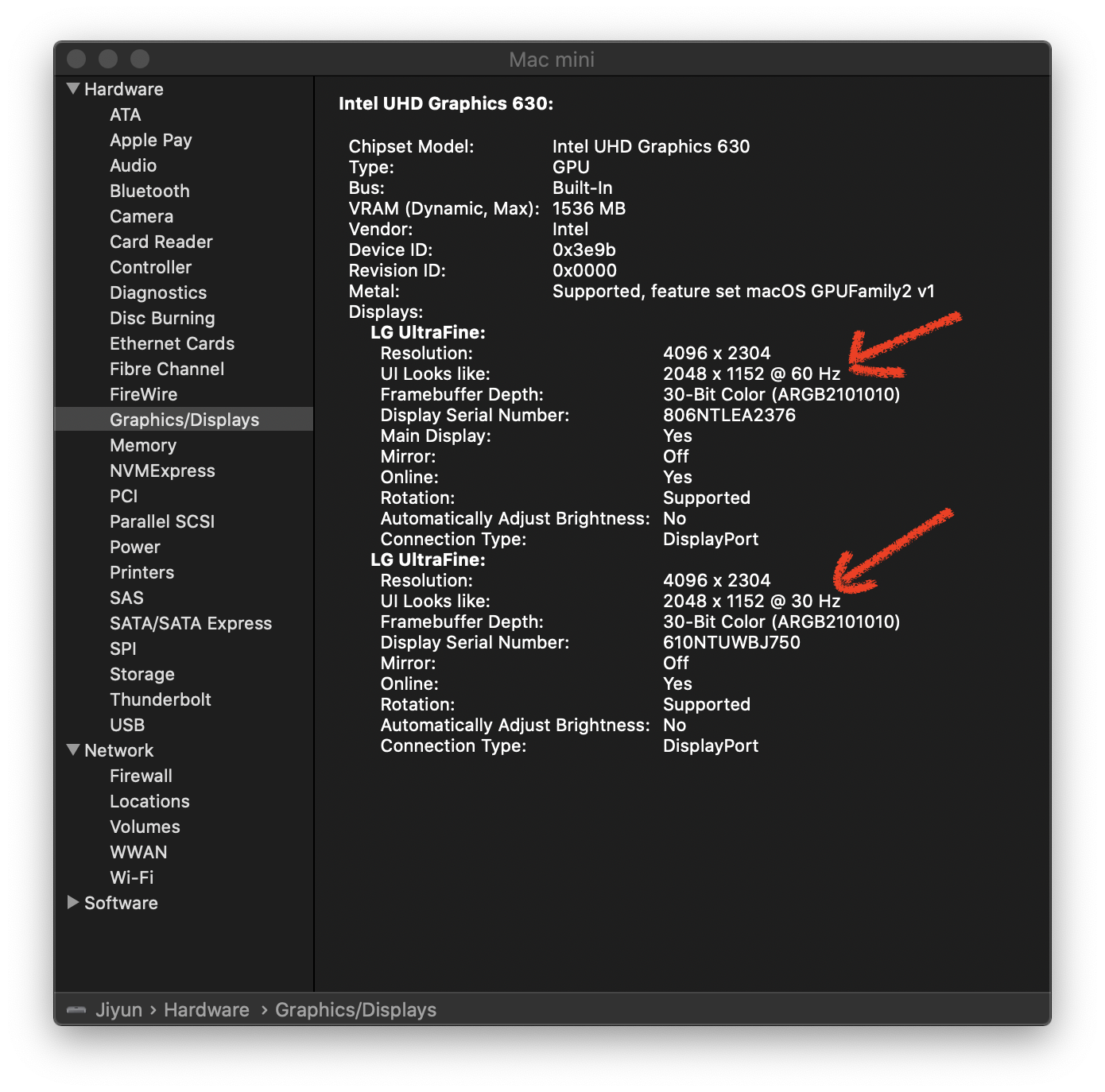This screenshot has height=1092, width=1105.
Task: Click the display serial number 610NTUWBJ750
Action: (731, 642)
